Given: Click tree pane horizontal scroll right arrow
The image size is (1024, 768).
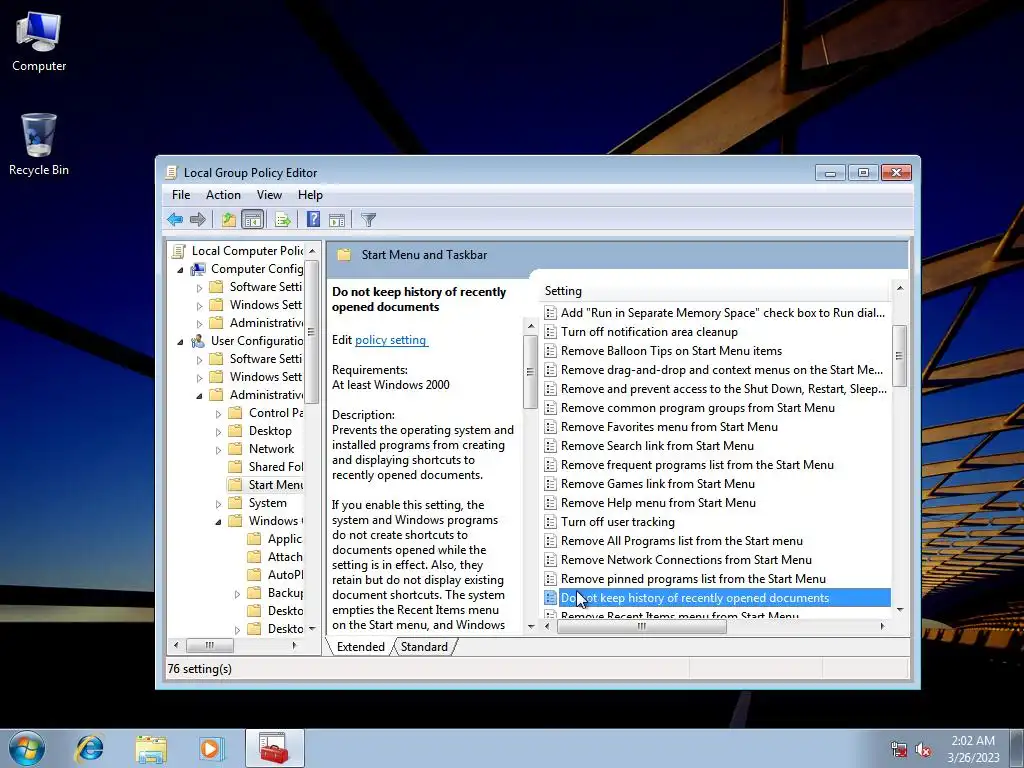Looking at the screenshot, I should point(295,645).
